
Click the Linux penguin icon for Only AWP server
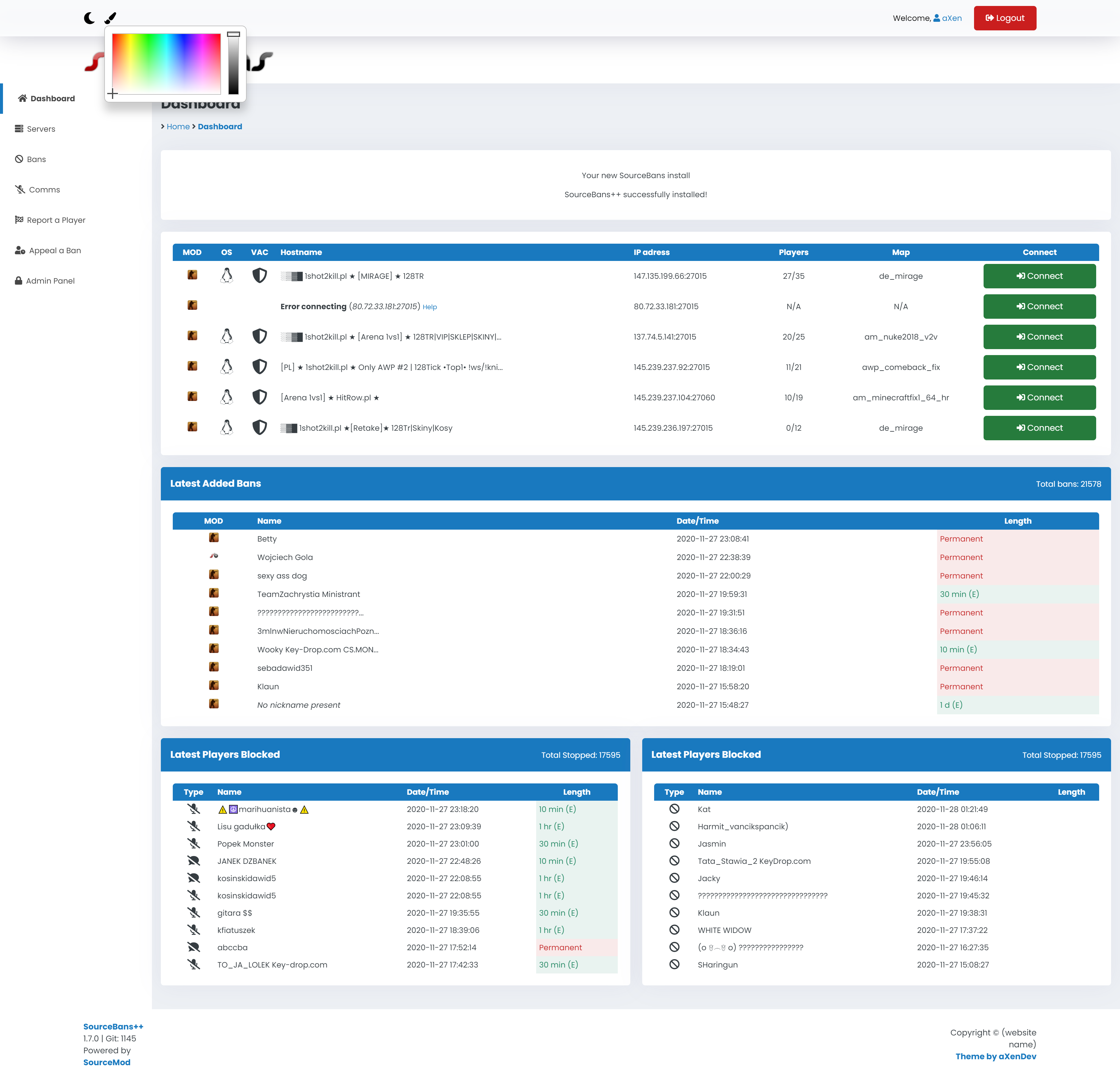click(x=226, y=367)
